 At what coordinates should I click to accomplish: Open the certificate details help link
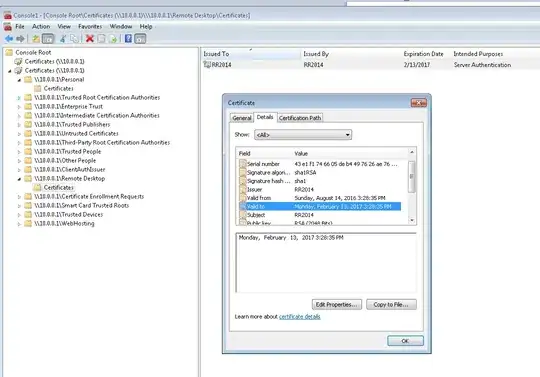point(300,316)
